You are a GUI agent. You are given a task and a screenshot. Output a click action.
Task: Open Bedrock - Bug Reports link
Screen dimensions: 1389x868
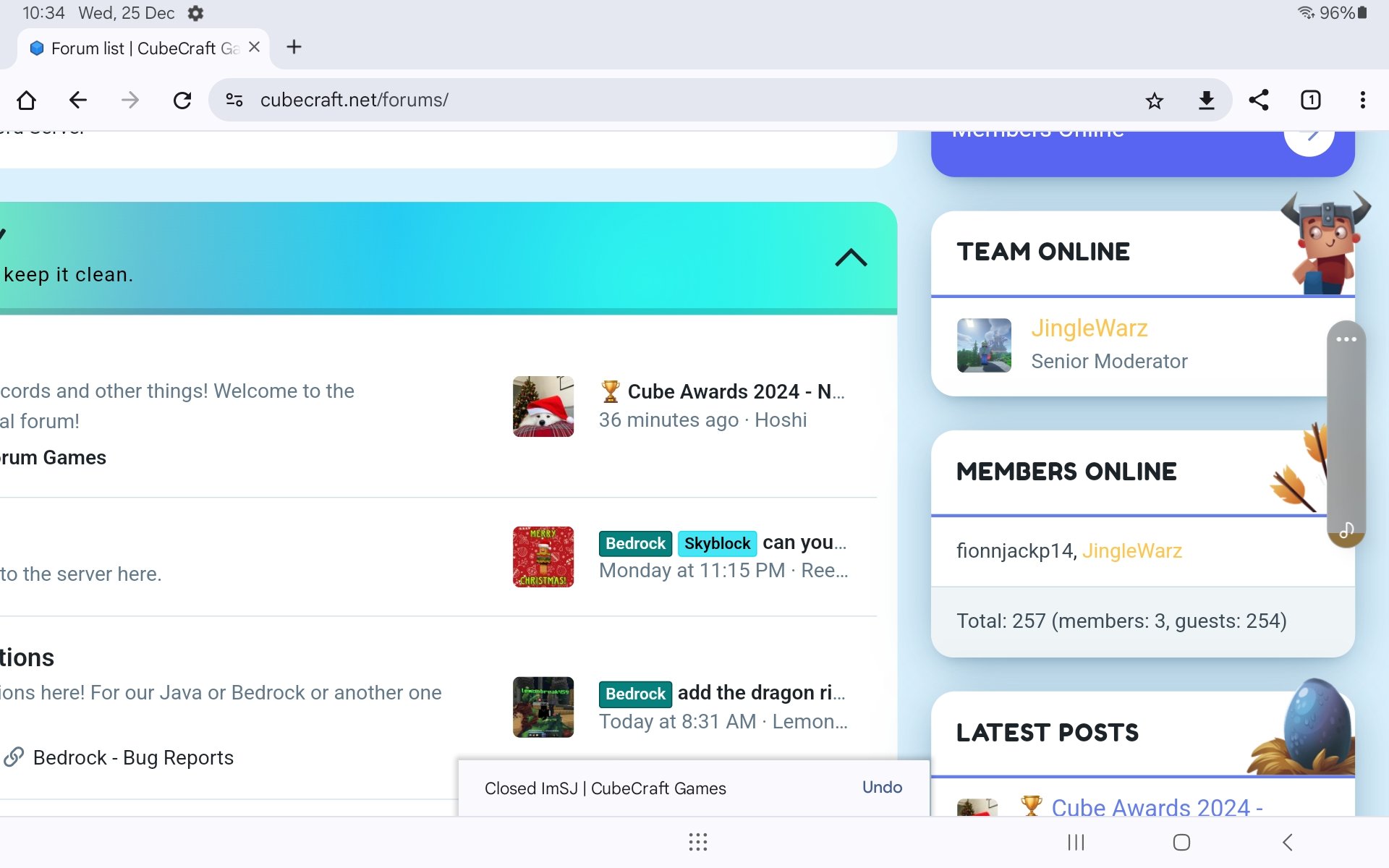133,757
